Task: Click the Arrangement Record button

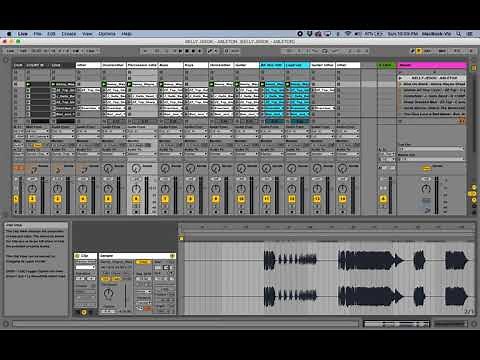Action: click(193, 51)
